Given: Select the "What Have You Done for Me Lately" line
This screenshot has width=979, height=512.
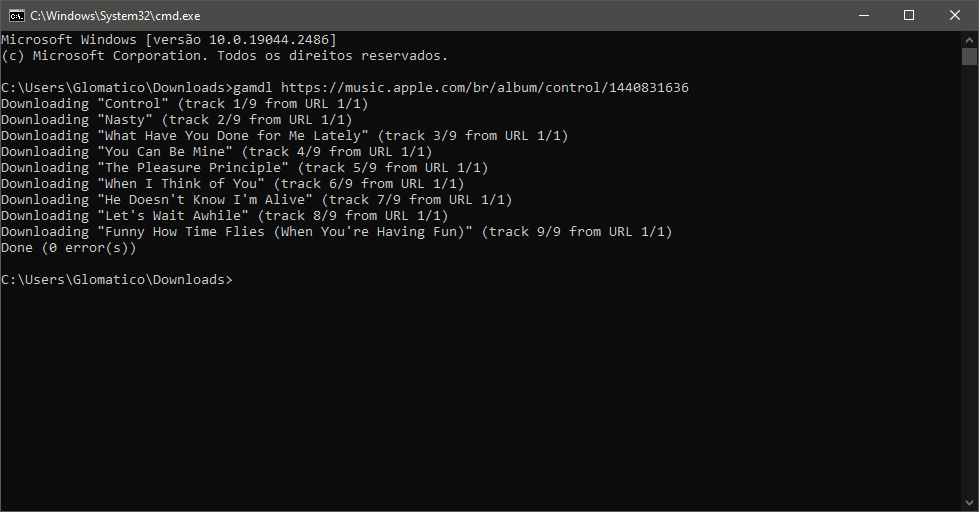Looking at the screenshot, I should tap(284, 136).
